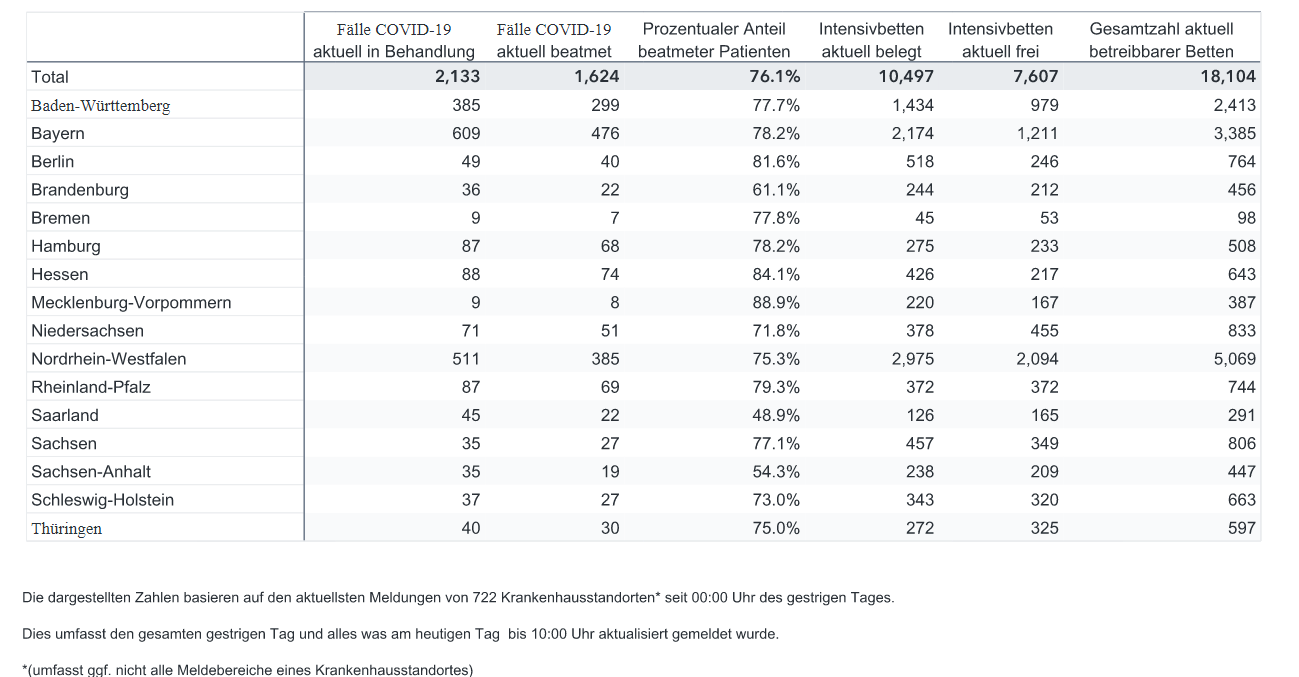Viewport: 1299px width, 677px height.
Task: Select the Total row label
Action: point(50,77)
